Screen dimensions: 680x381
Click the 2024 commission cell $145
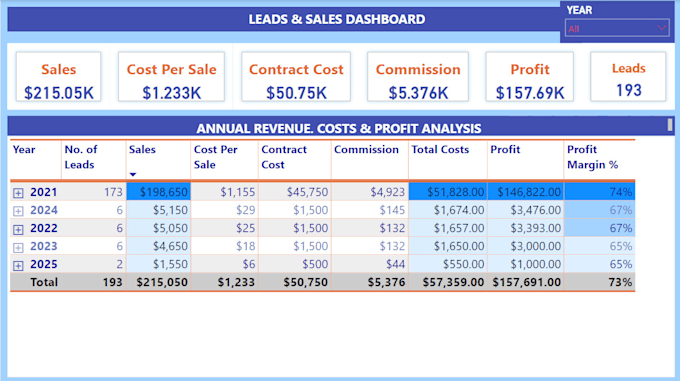(370, 210)
